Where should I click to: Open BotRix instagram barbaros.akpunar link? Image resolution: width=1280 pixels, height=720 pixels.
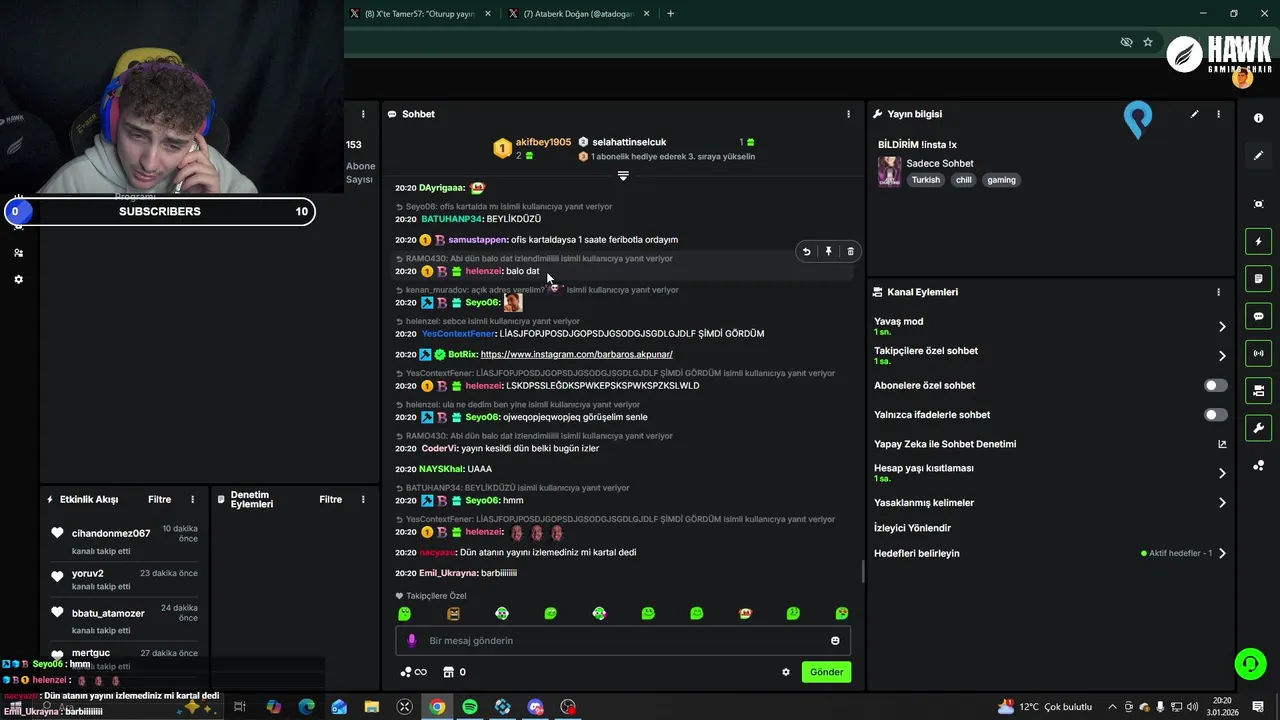(x=577, y=354)
